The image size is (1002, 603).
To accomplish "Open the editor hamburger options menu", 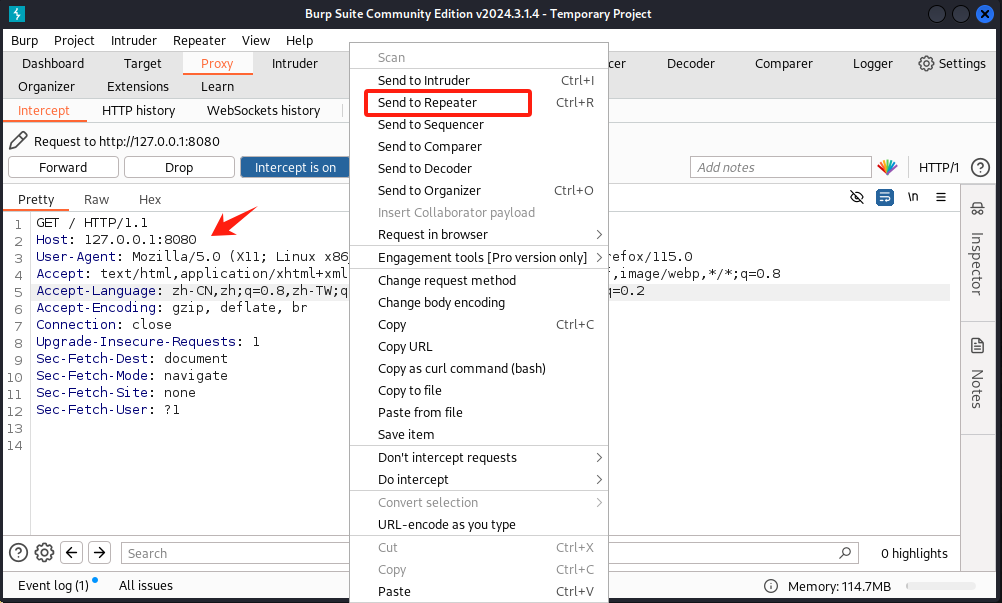I will pos(941,197).
